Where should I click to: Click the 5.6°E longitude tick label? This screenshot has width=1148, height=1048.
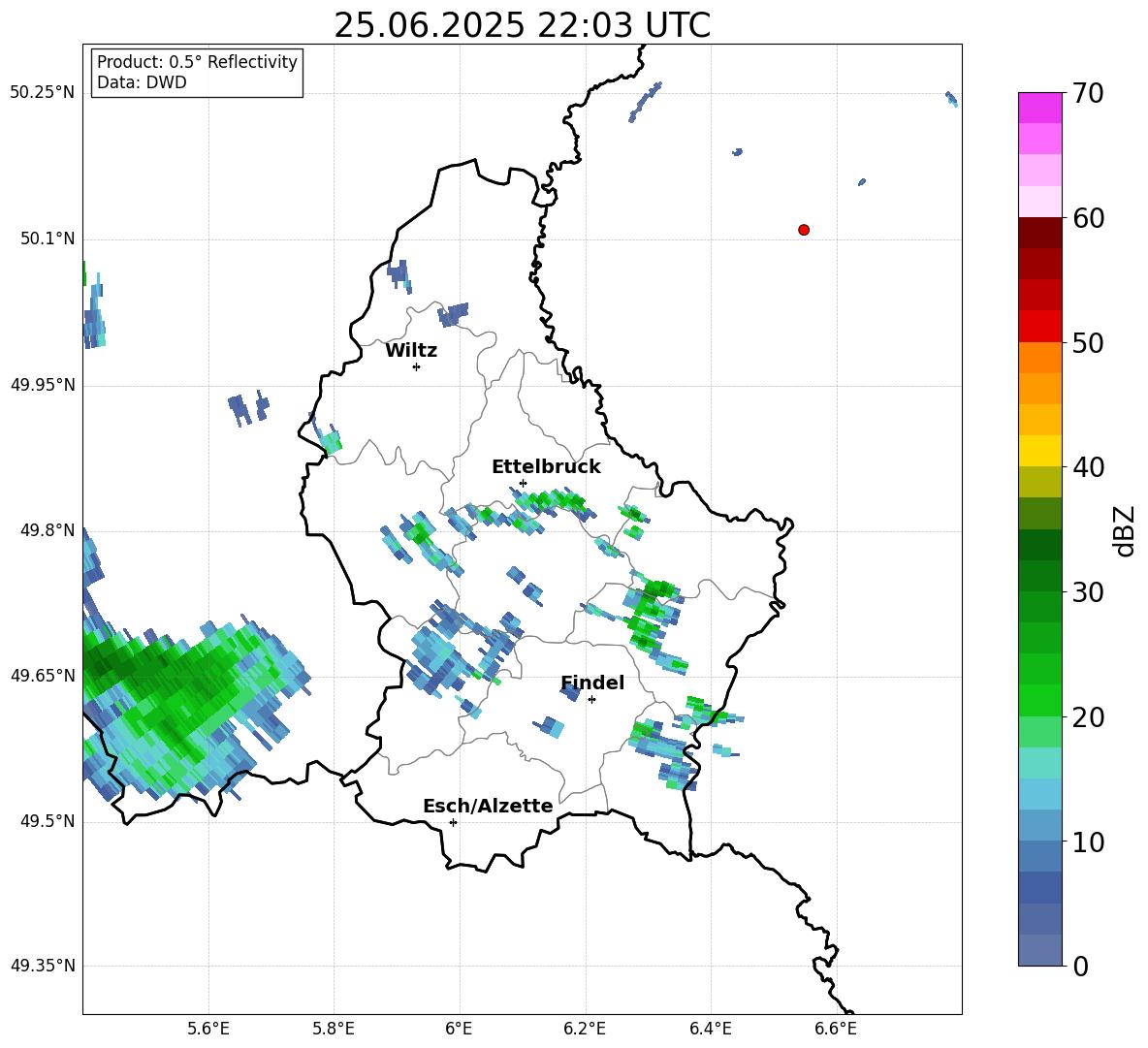click(x=208, y=1029)
